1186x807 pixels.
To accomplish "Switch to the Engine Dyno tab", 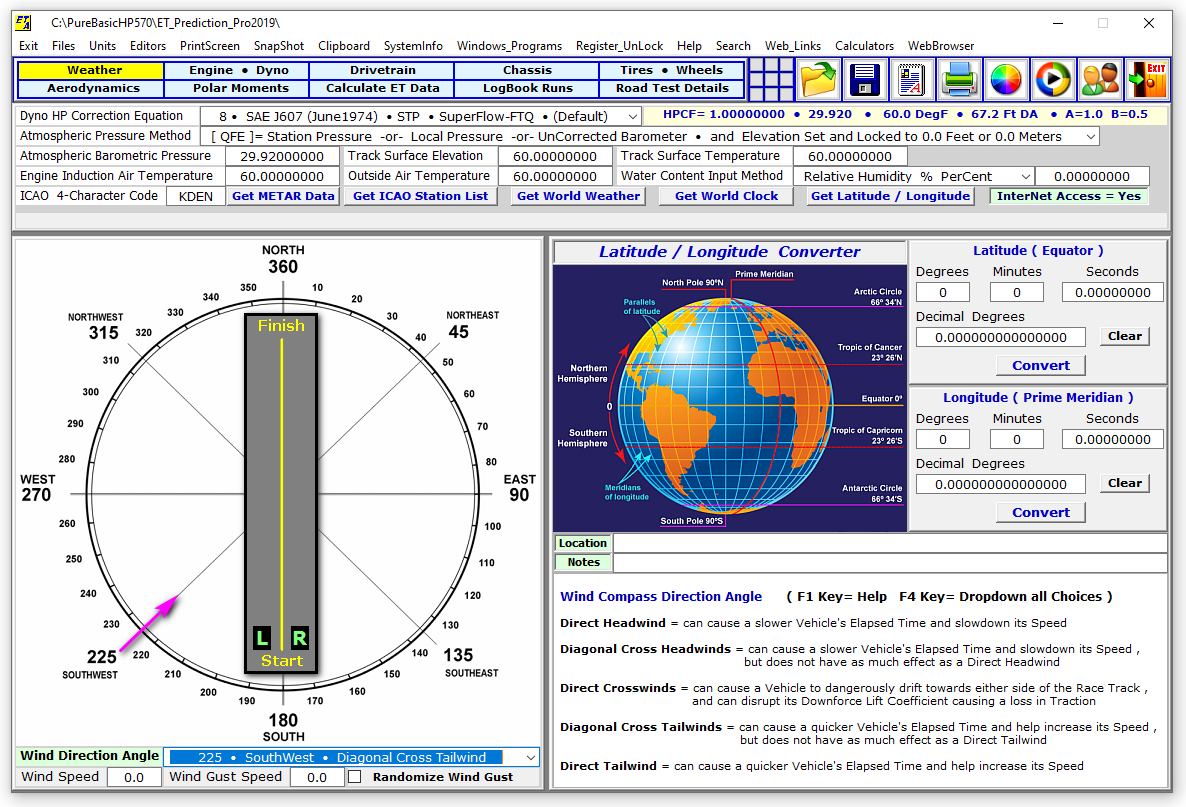I will pyautogui.click(x=237, y=70).
